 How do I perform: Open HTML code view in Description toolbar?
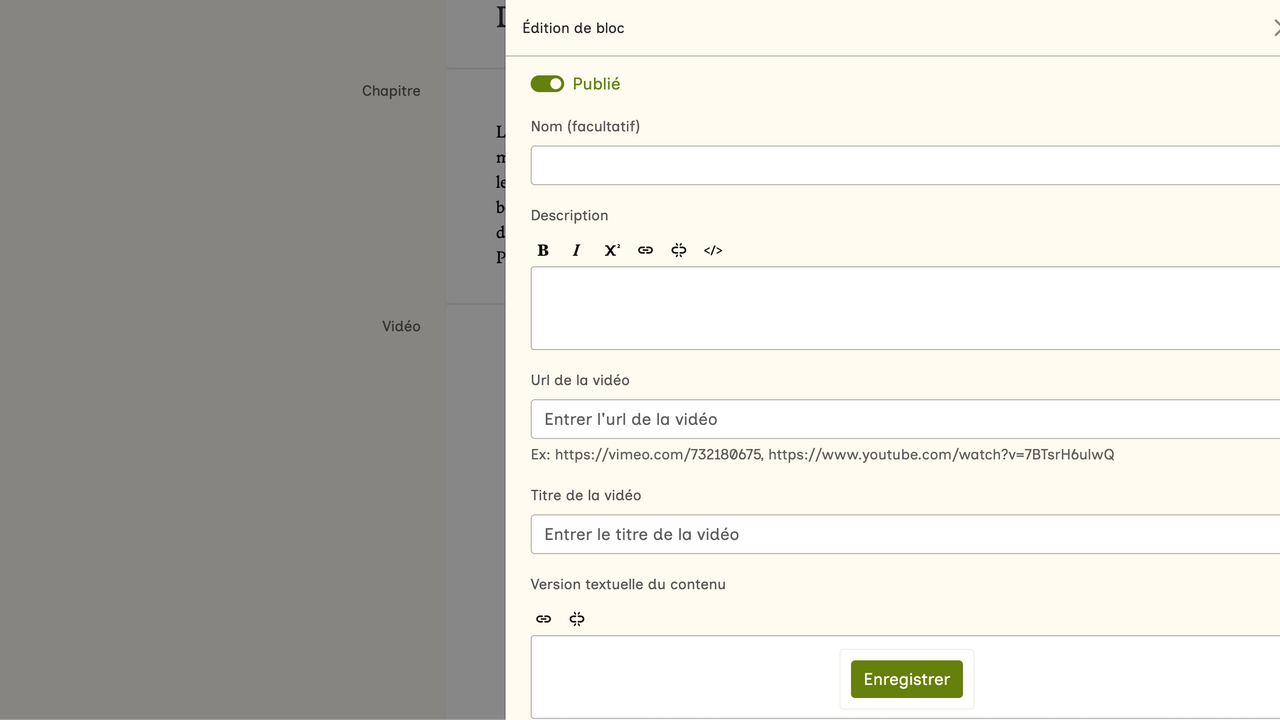click(713, 250)
